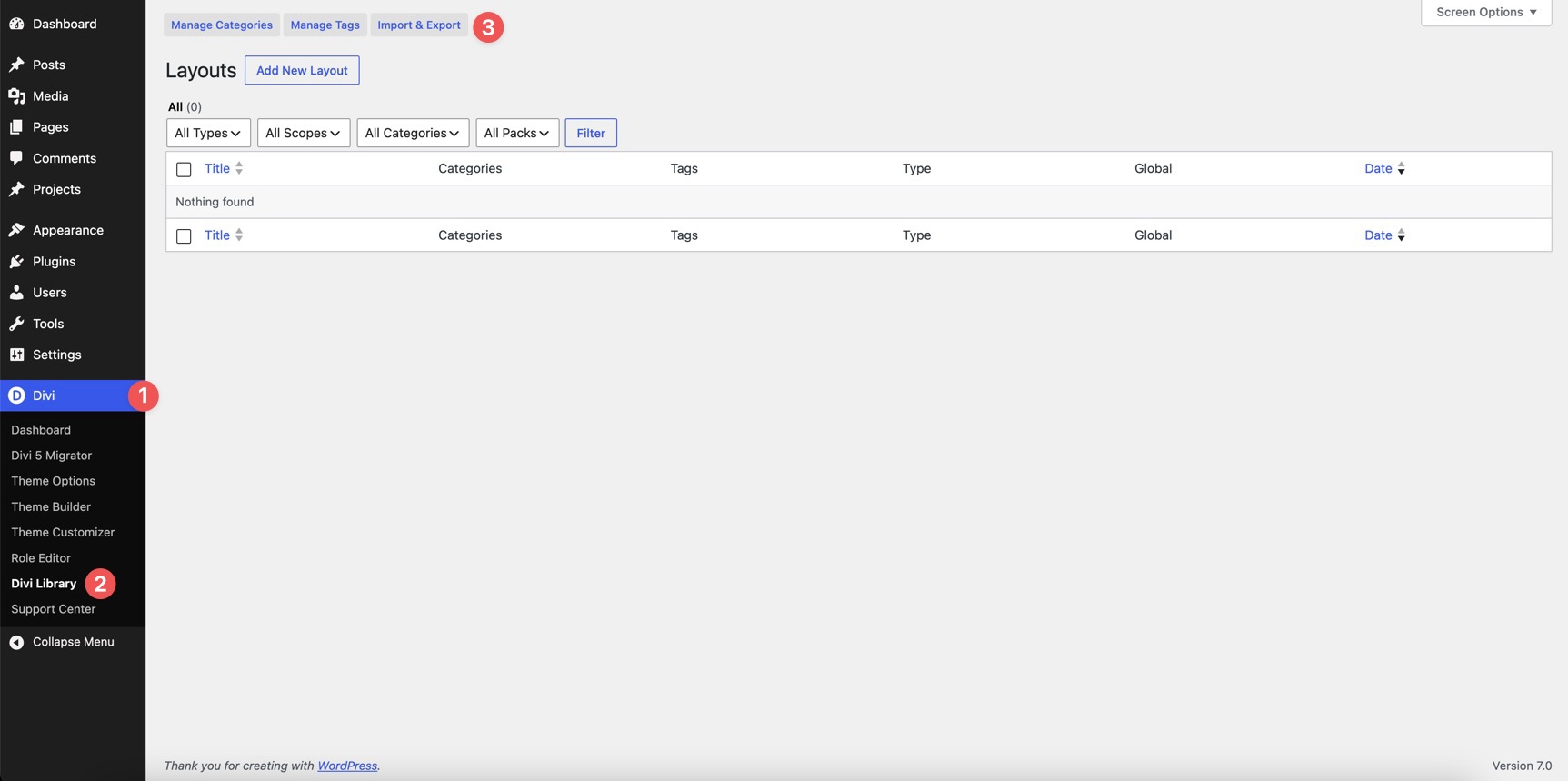The height and width of the screenshot is (781, 1568).
Task: Click sort arrows beside bottom Title header
Action: [239, 235]
